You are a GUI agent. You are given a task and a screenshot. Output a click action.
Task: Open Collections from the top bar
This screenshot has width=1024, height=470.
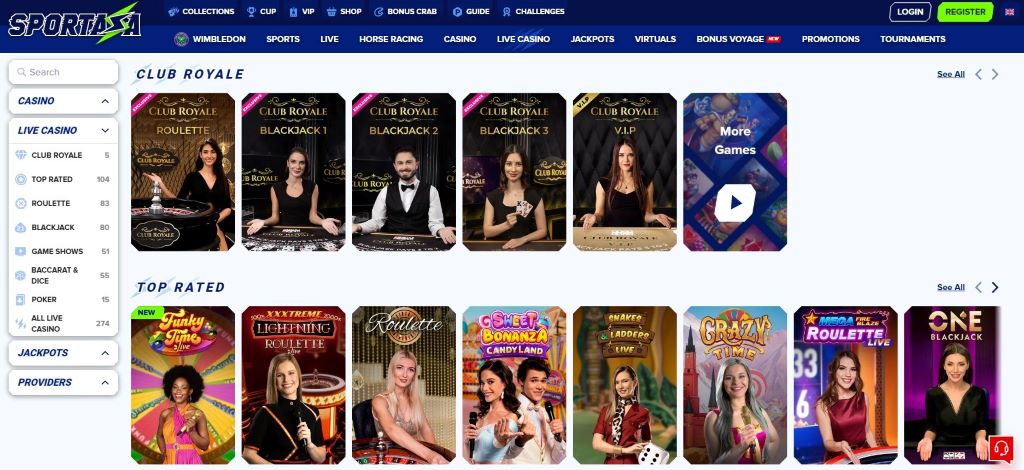coord(201,12)
